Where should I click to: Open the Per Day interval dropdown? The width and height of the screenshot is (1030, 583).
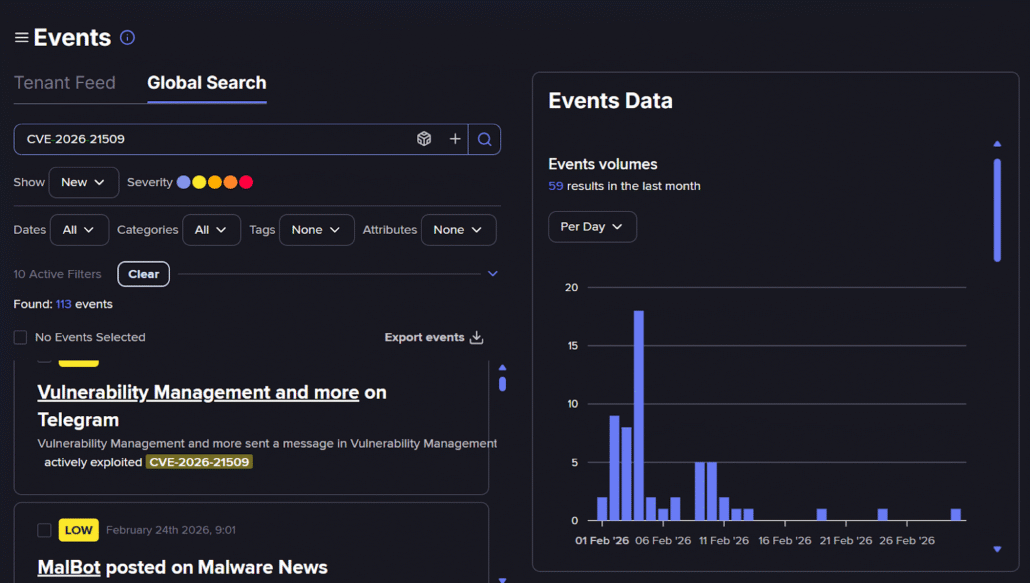click(x=592, y=227)
